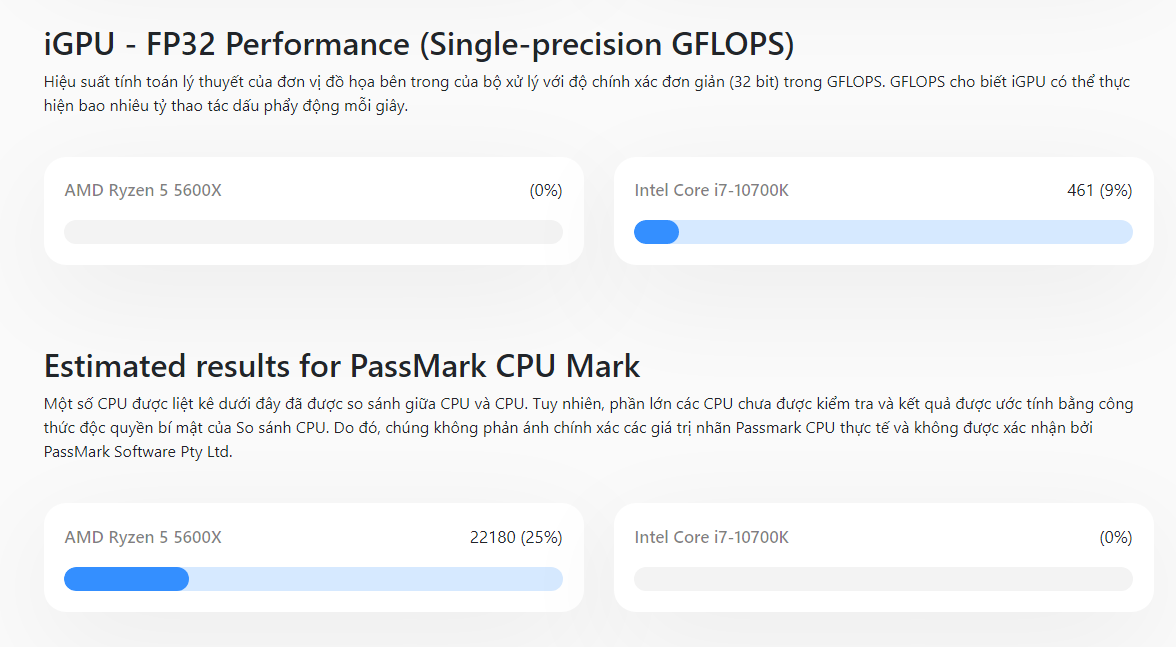Select Intel Core i7-10700K label in iGPU card
Image resolution: width=1176 pixels, height=647 pixels.
711,190
